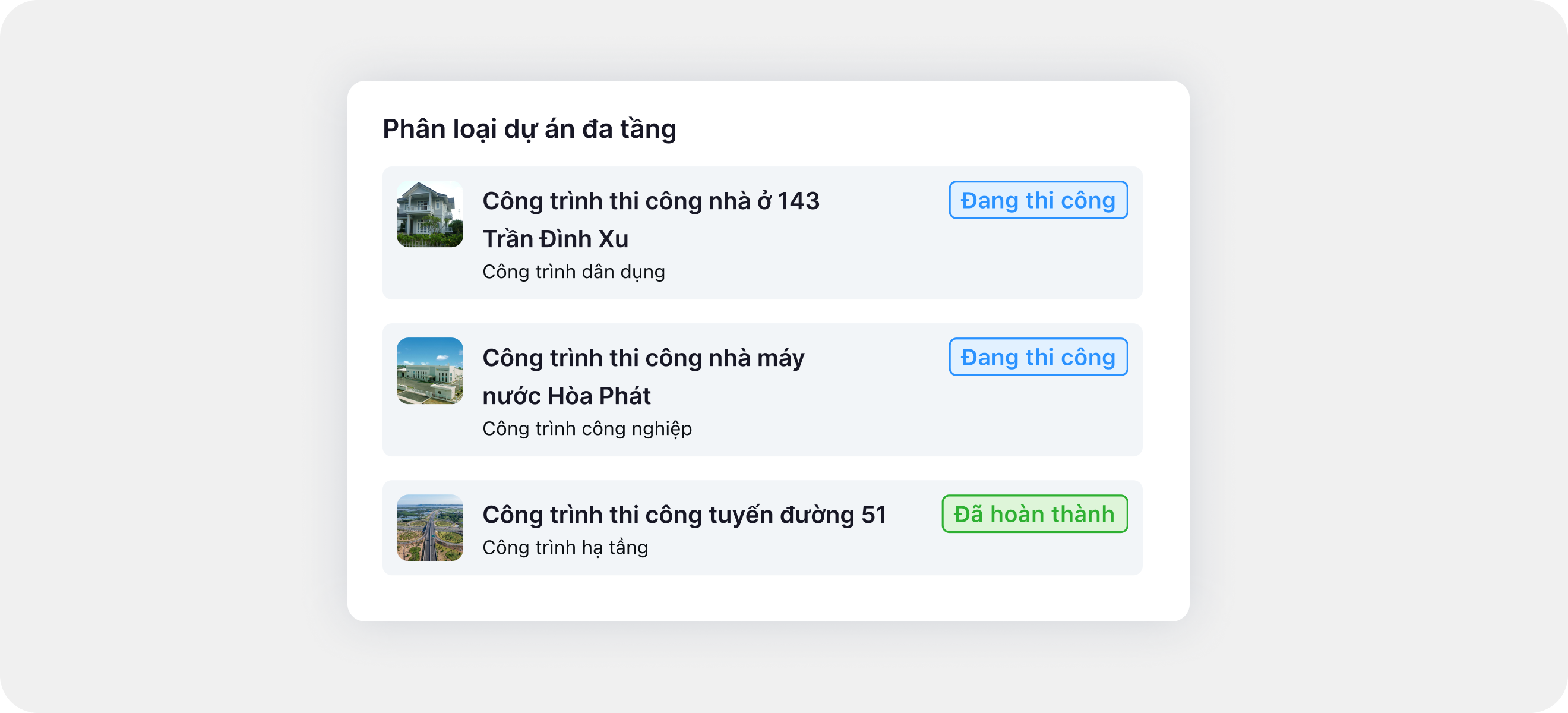This screenshot has width=1568, height=713.
Task: Click blank area under the tuyến đường 51 thumbnail
Action: click(430, 568)
